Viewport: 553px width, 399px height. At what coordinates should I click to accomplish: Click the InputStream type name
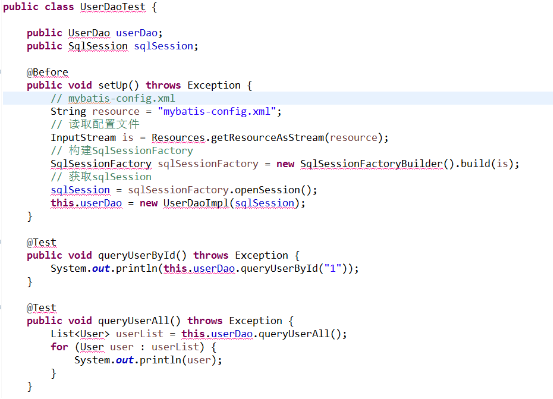[x=83, y=138]
